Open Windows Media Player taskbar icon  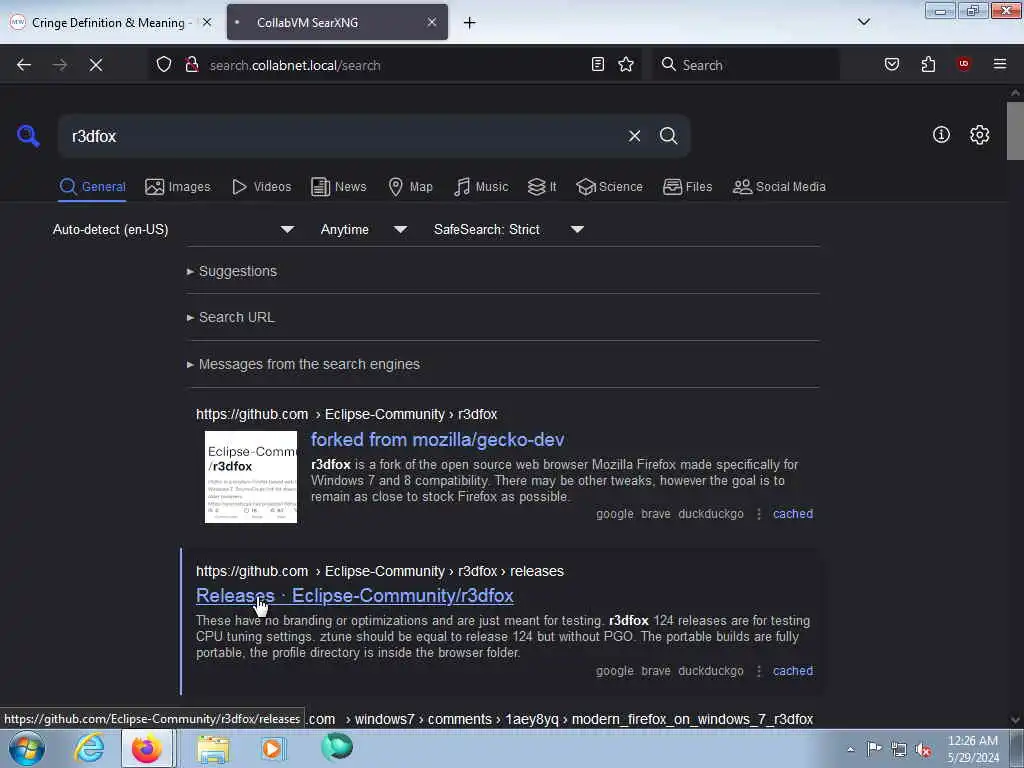(273, 748)
